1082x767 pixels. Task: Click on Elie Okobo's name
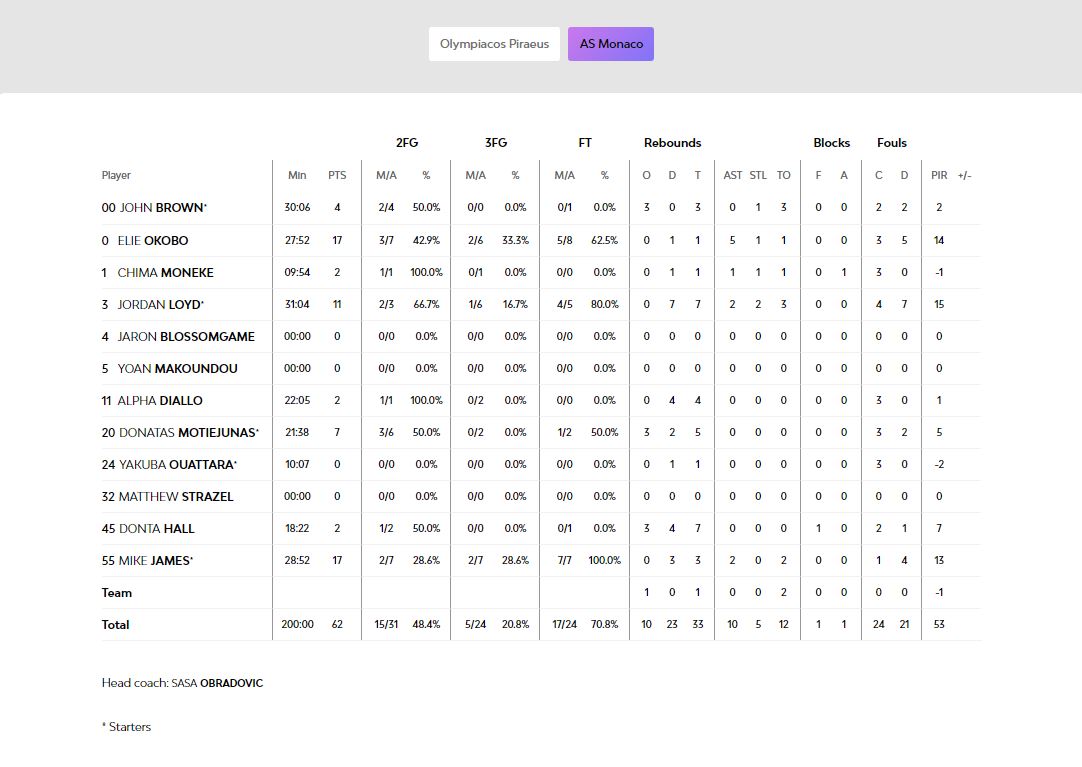pos(152,240)
